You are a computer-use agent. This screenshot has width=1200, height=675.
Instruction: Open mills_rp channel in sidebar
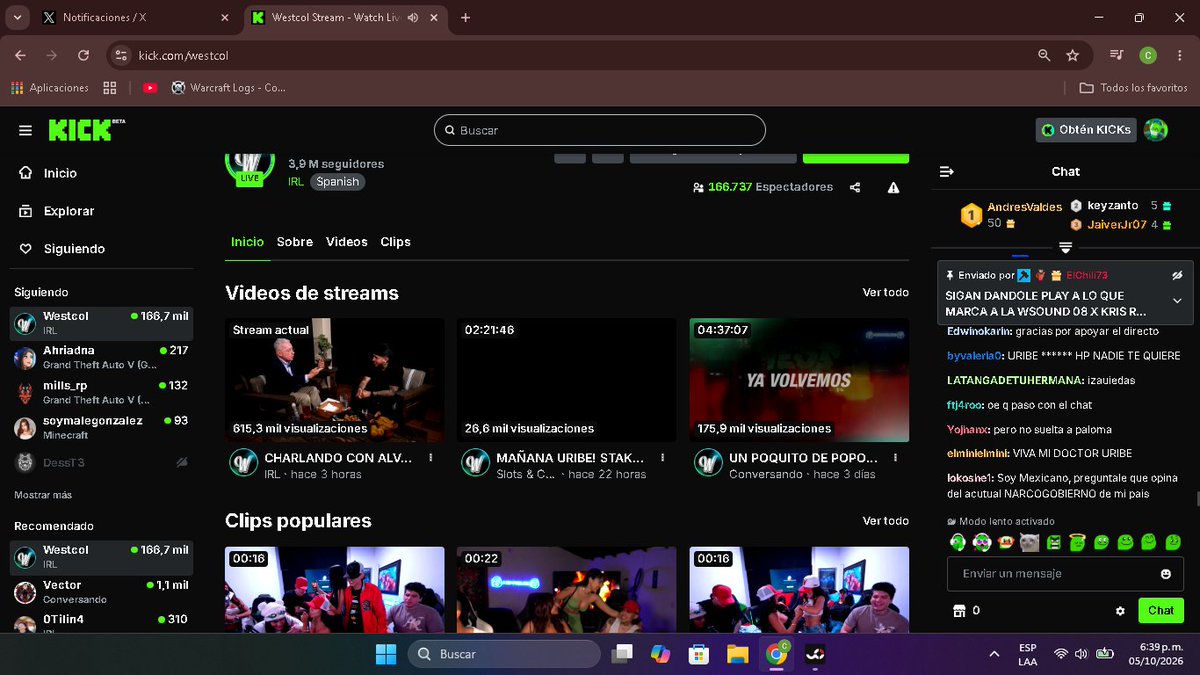point(101,393)
